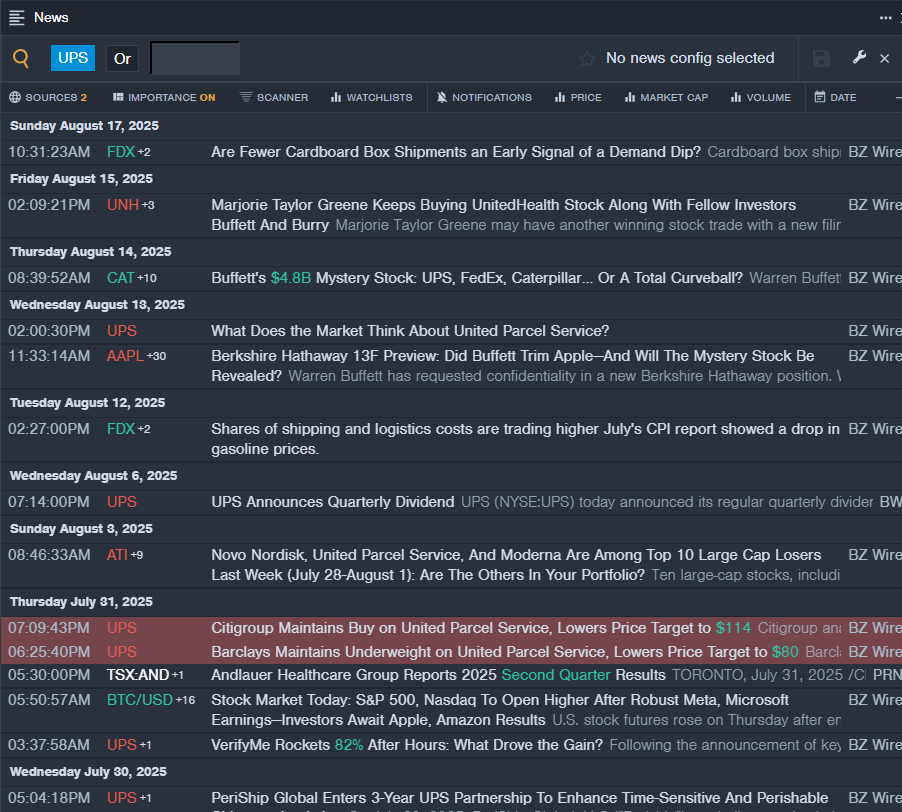Click the save config floppy icon

(x=821, y=58)
